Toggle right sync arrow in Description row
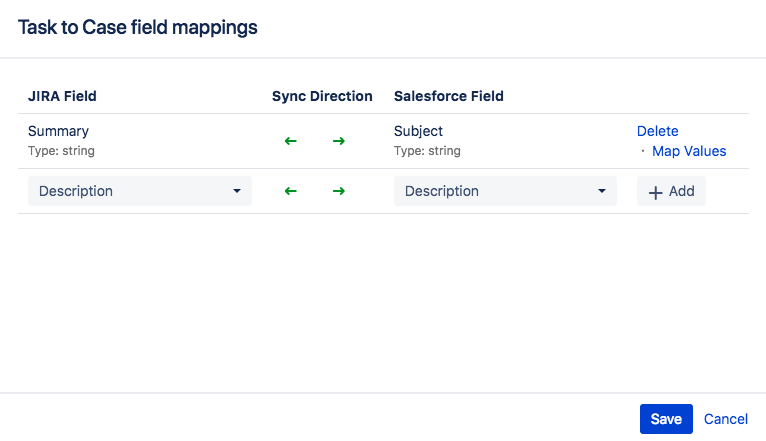This screenshot has height=441, width=766. click(x=339, y=191)
